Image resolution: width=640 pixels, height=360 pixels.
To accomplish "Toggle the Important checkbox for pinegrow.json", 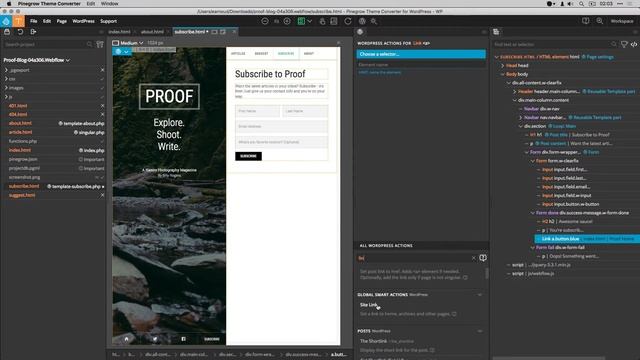I will tap(81, 160).
